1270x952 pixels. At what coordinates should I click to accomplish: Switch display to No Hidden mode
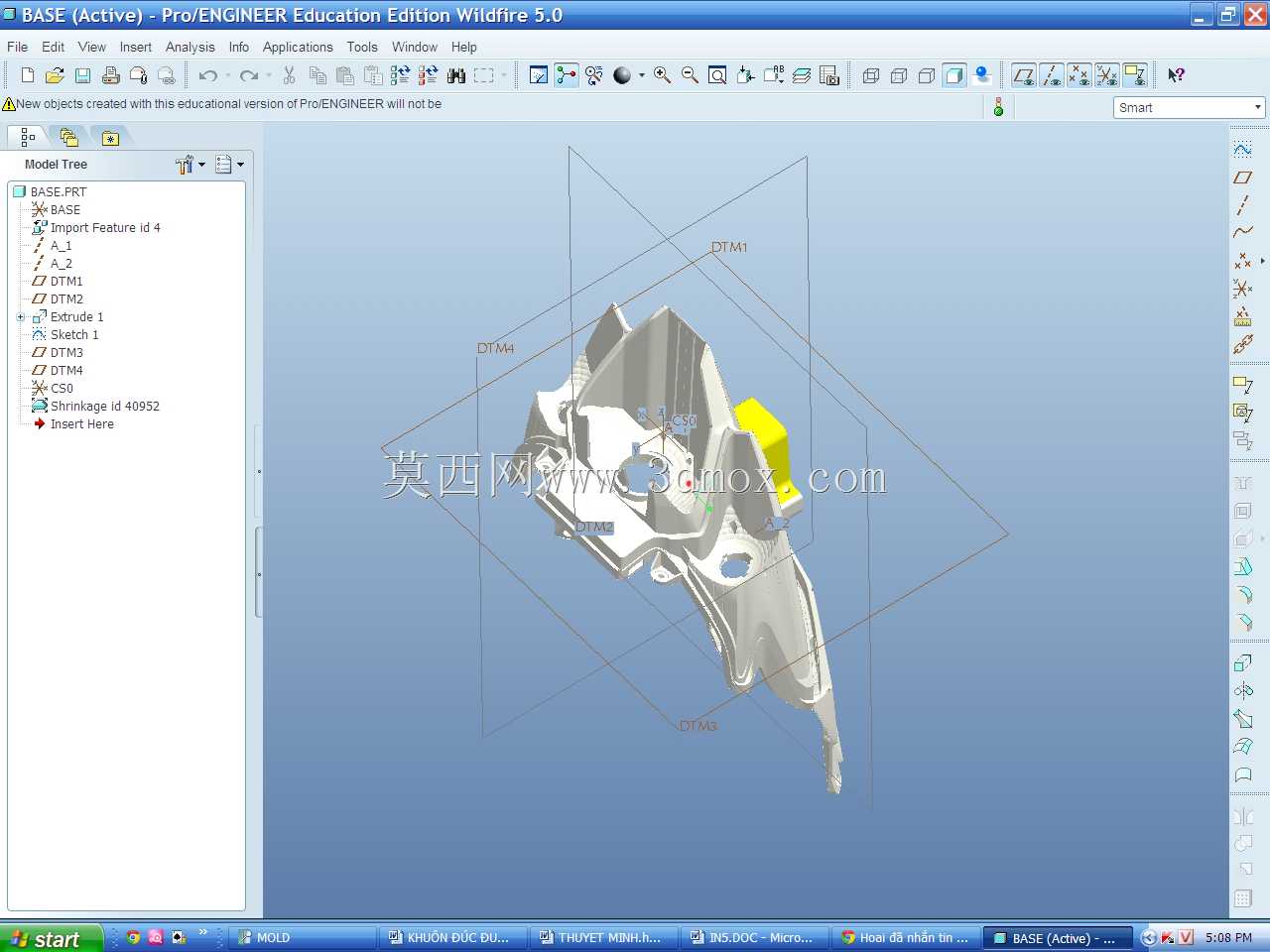tap(927, 75)
